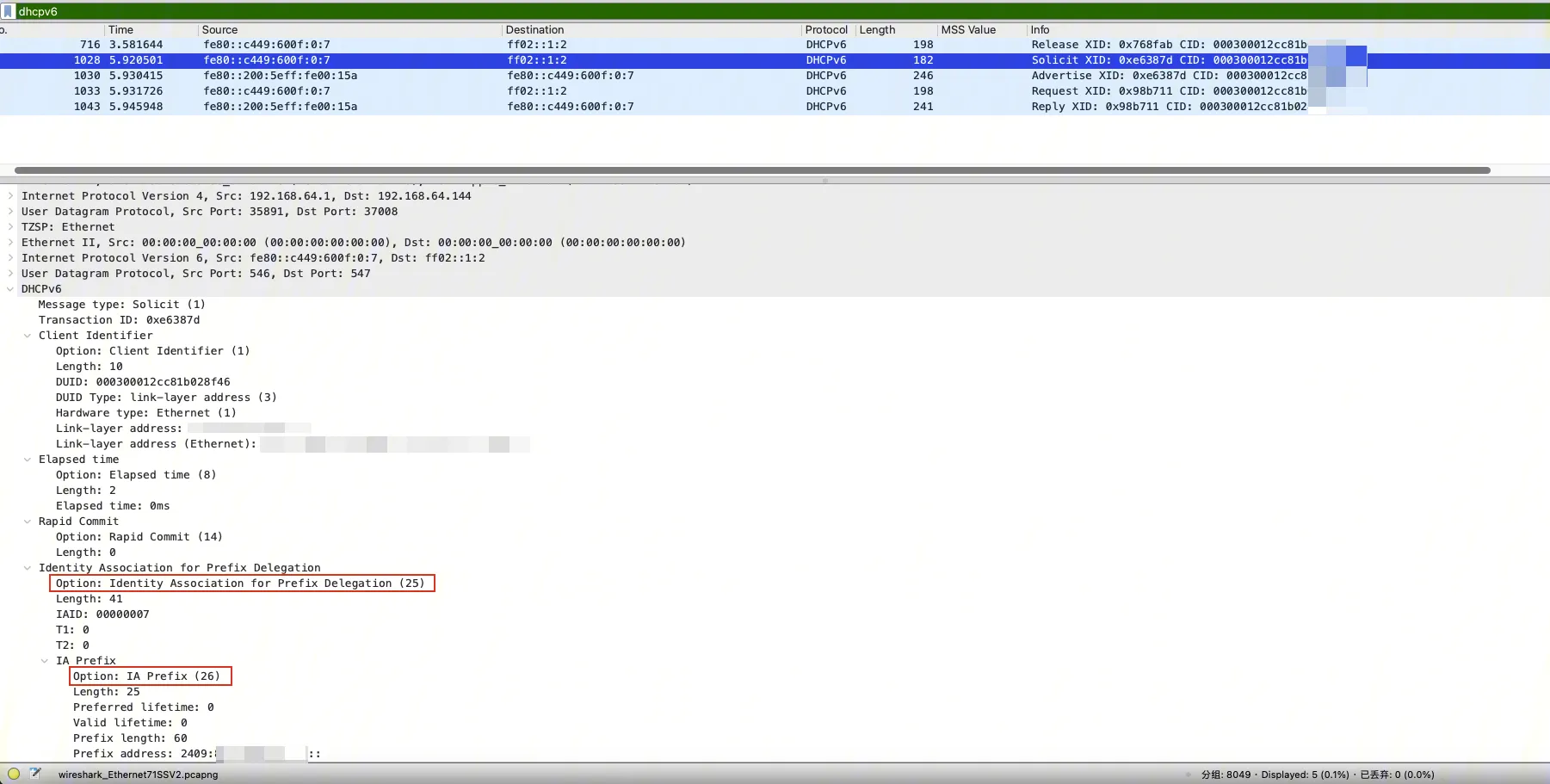The width and height of the screenshot is (1550, 784).
Task: Open capture file properties pencil icon
Action: 35,774
